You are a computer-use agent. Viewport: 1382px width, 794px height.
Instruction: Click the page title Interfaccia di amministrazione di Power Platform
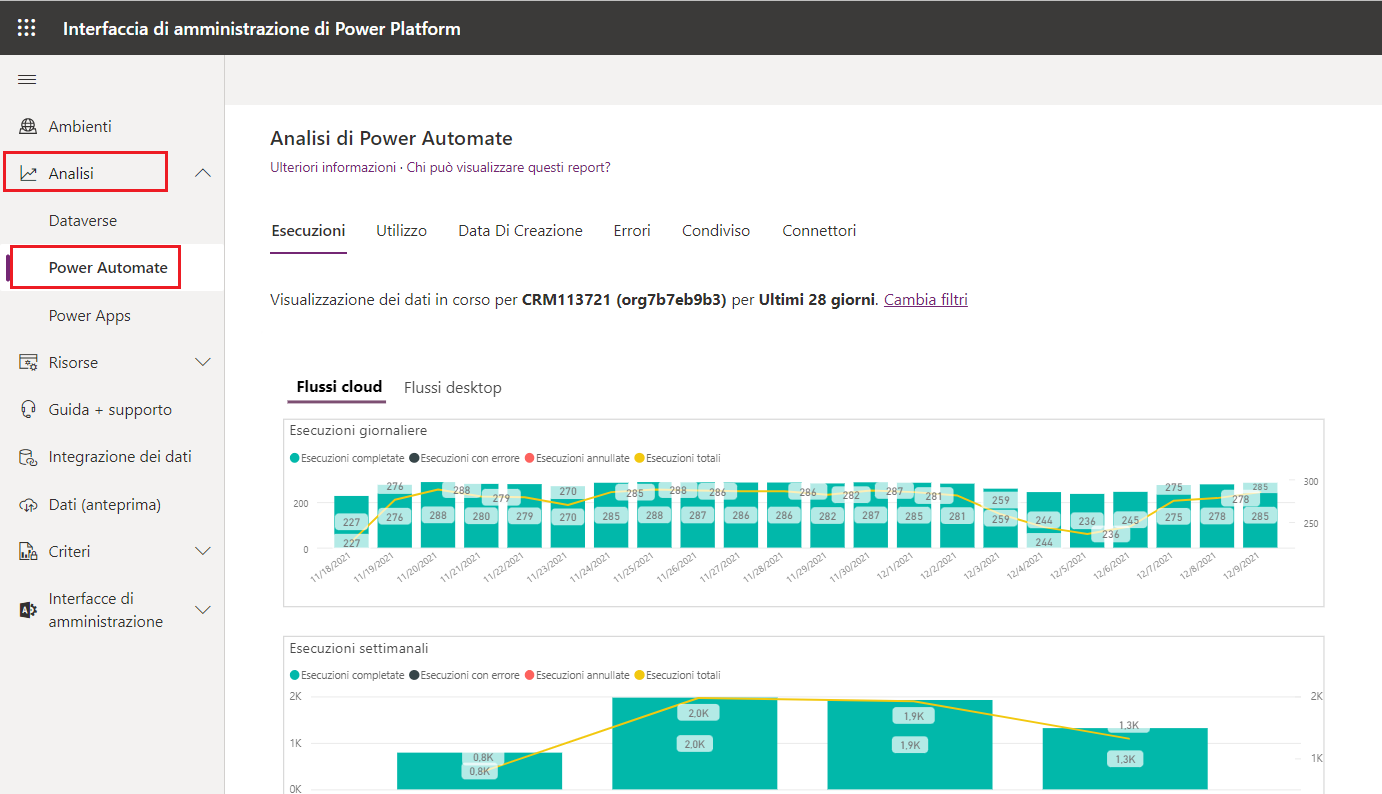(x=262, y=29)
